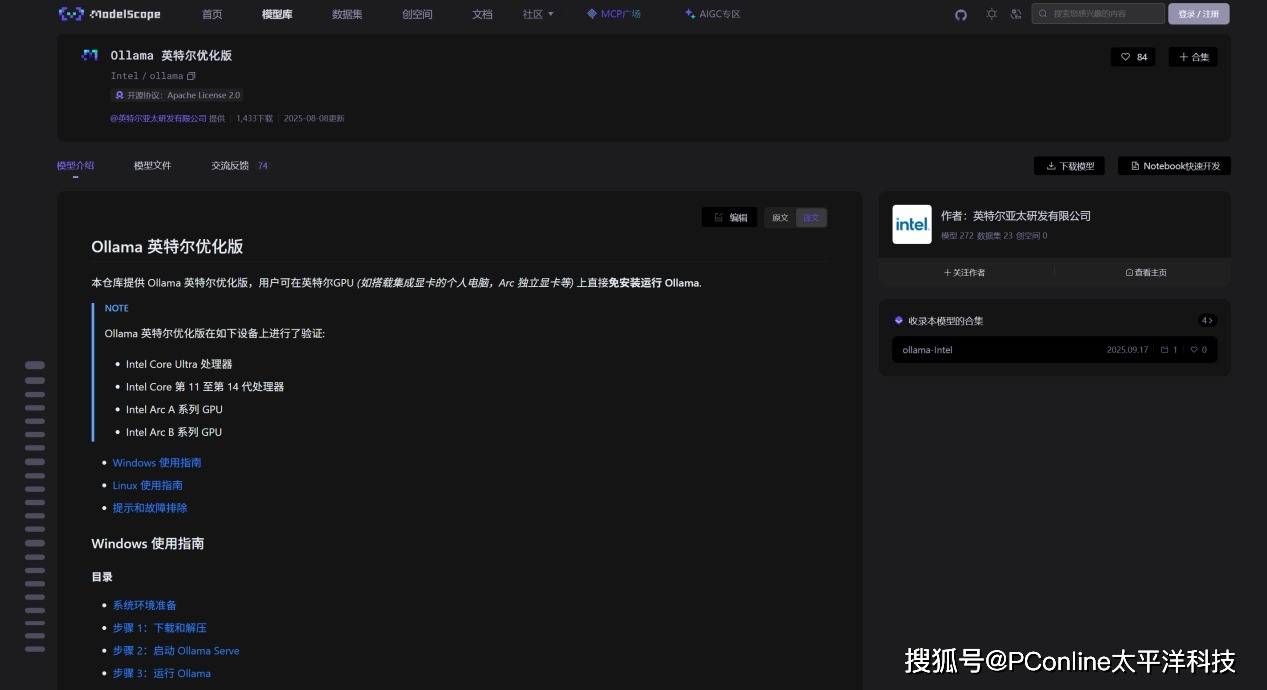Click 查看主页 button
1267x690 pixels.
click(1146, 272)
